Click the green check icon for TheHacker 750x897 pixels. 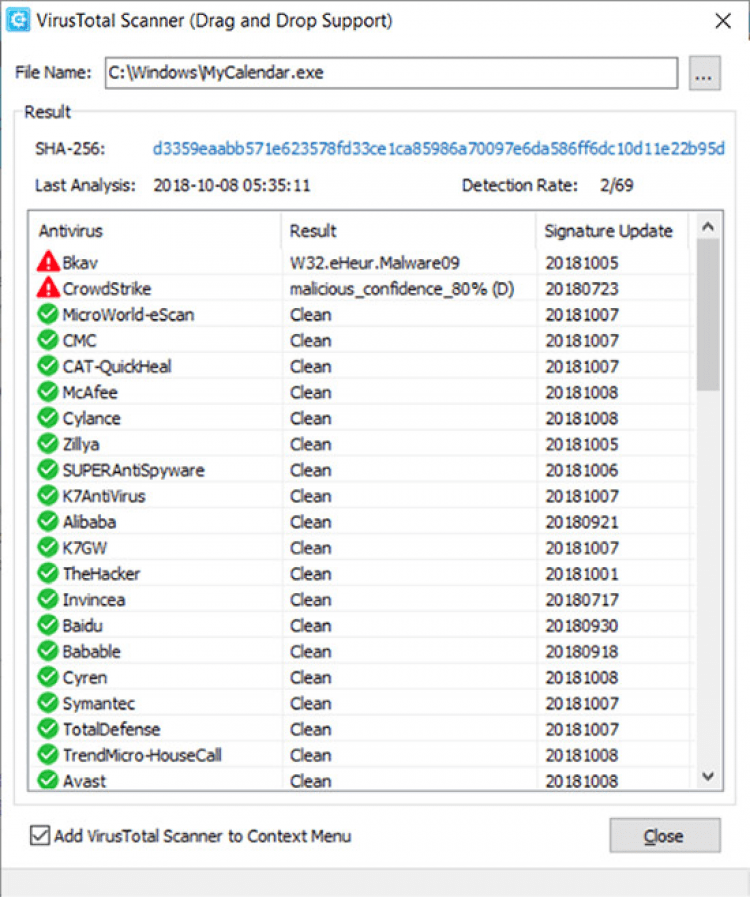coord(48,573)
